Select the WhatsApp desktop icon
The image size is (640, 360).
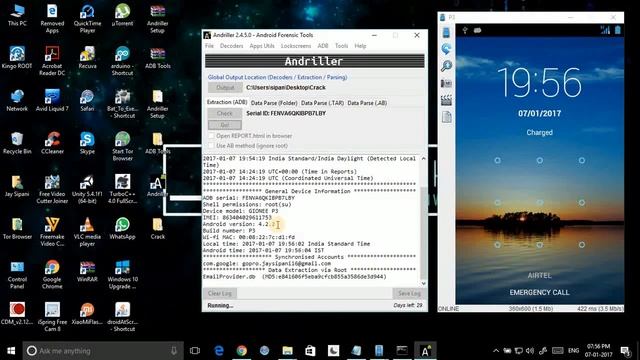click(122, 228)
